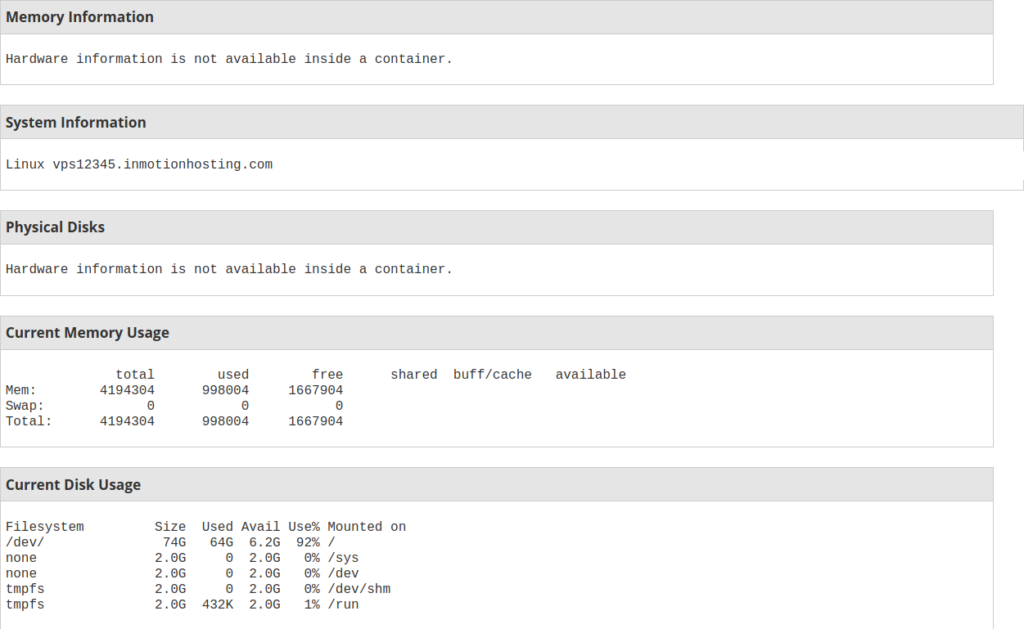
Task: Click the Memory Information section header
Action: [80, 17]
